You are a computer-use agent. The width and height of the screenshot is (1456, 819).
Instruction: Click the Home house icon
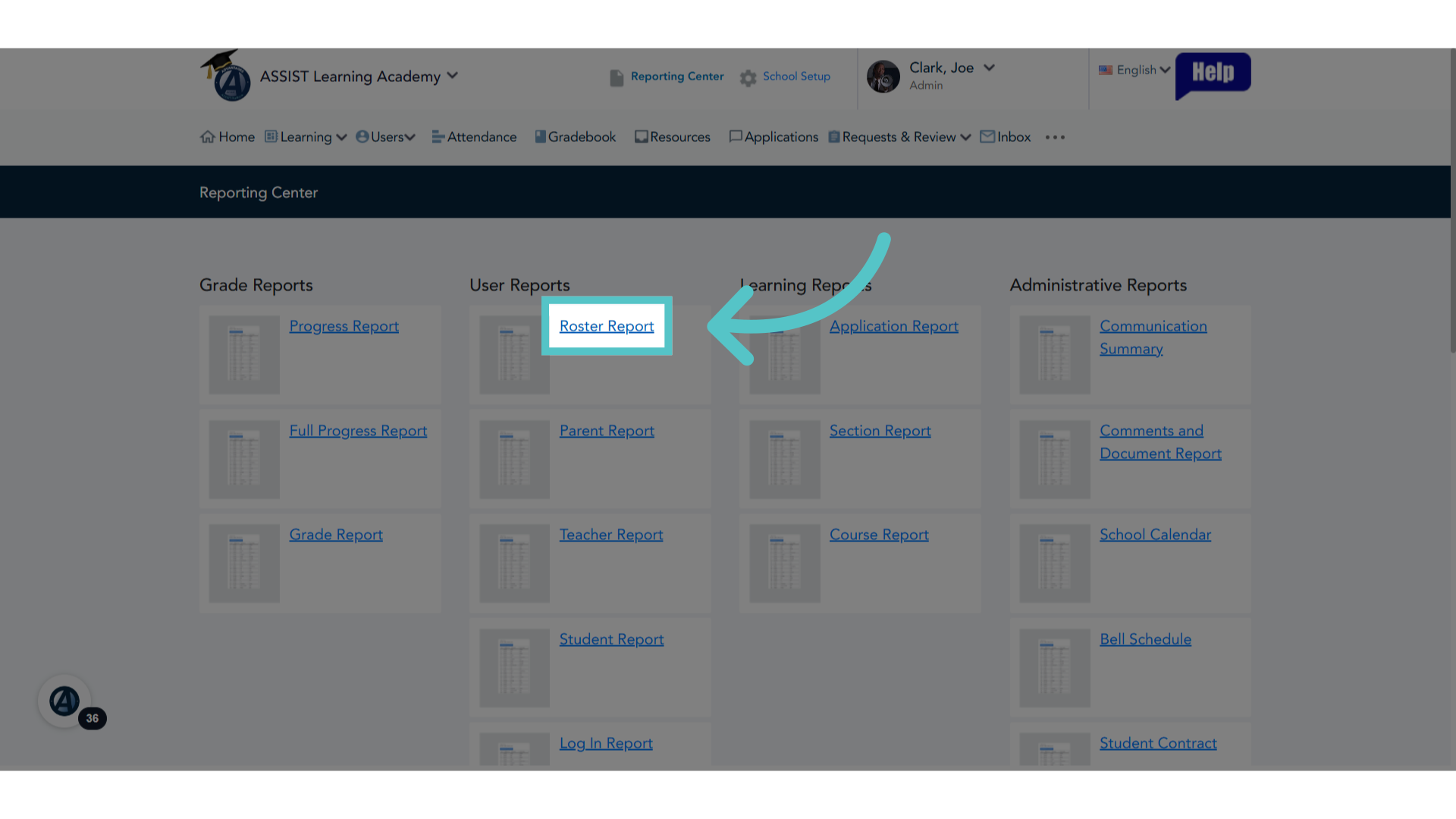(x=208, y=136)
